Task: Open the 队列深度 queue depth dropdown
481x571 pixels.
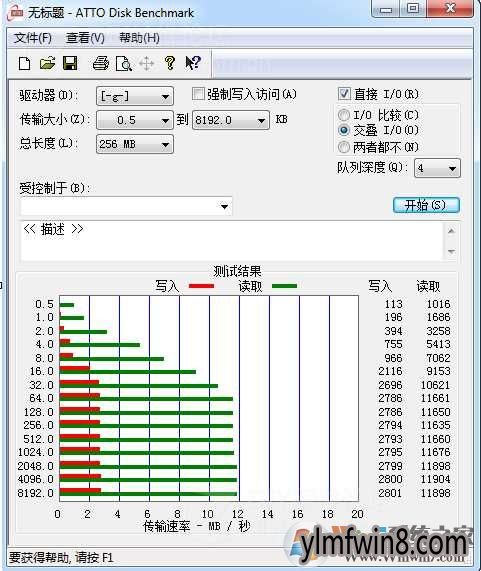Action: [x=437, y=168]
